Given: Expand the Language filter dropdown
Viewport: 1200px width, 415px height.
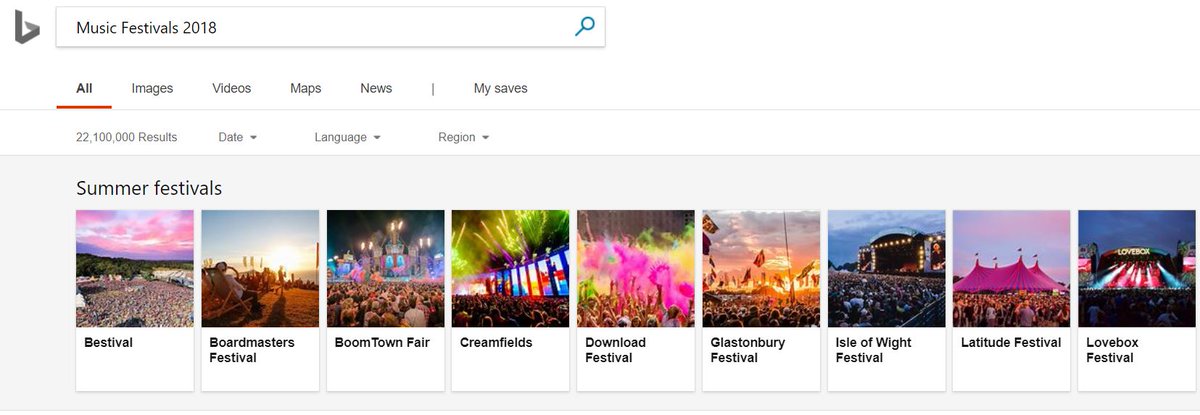Looking at the screenshot, I should pyautogui.click(x=348, y=137).
